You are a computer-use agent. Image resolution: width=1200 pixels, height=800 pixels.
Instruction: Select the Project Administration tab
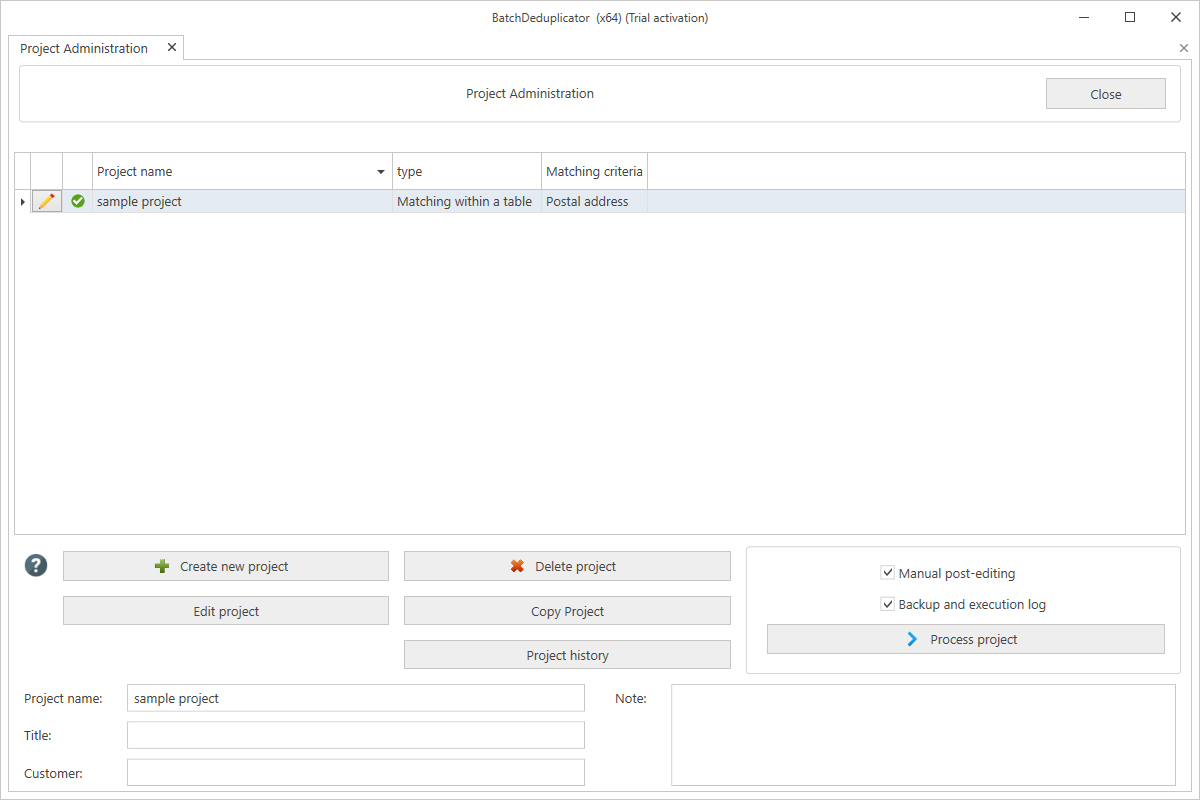pos(84,48)
